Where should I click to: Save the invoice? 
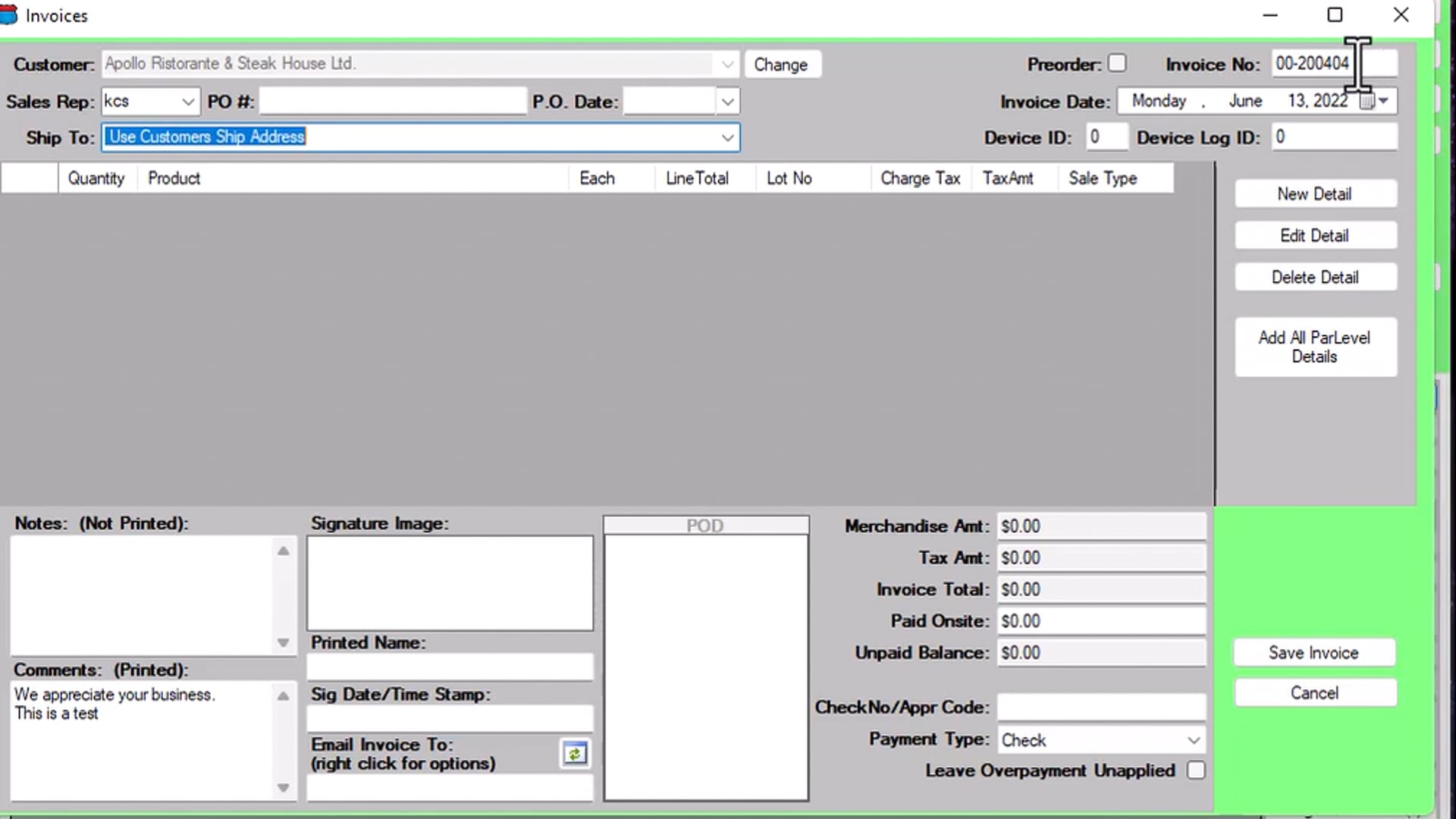1314,652
